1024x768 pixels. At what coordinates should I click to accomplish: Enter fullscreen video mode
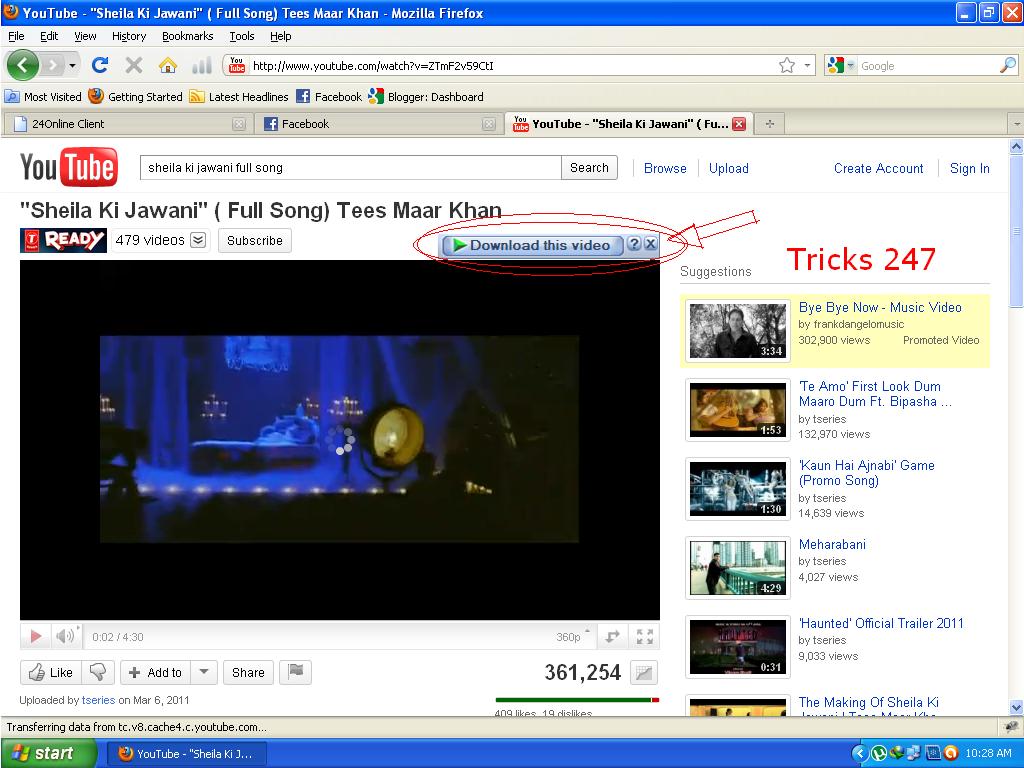coord(645,637)
